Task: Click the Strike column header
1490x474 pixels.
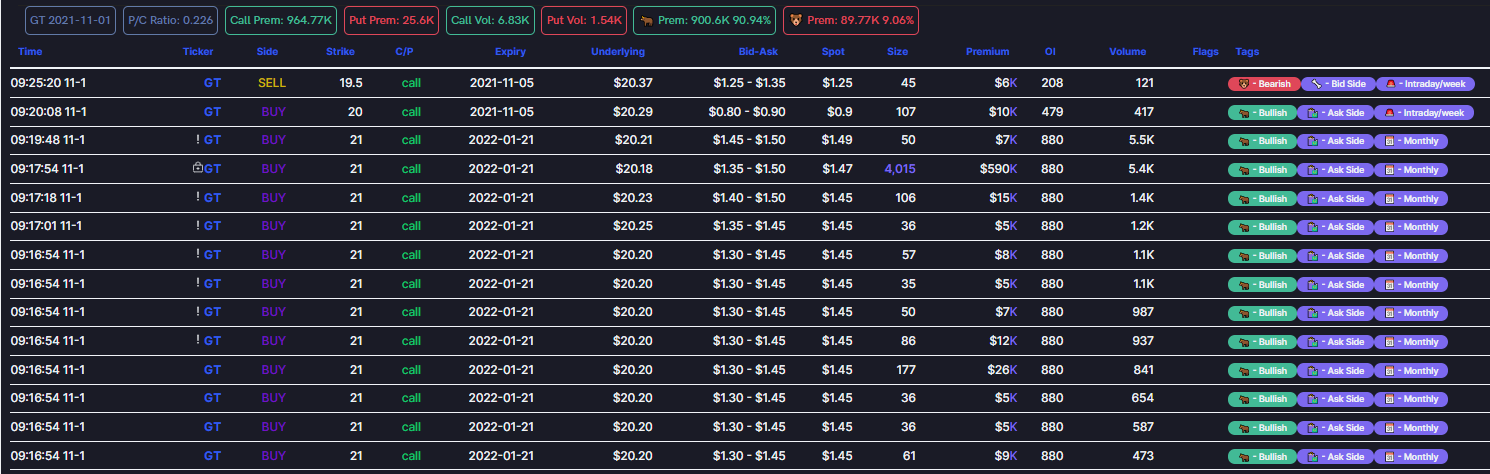Action: coord(340,51)
